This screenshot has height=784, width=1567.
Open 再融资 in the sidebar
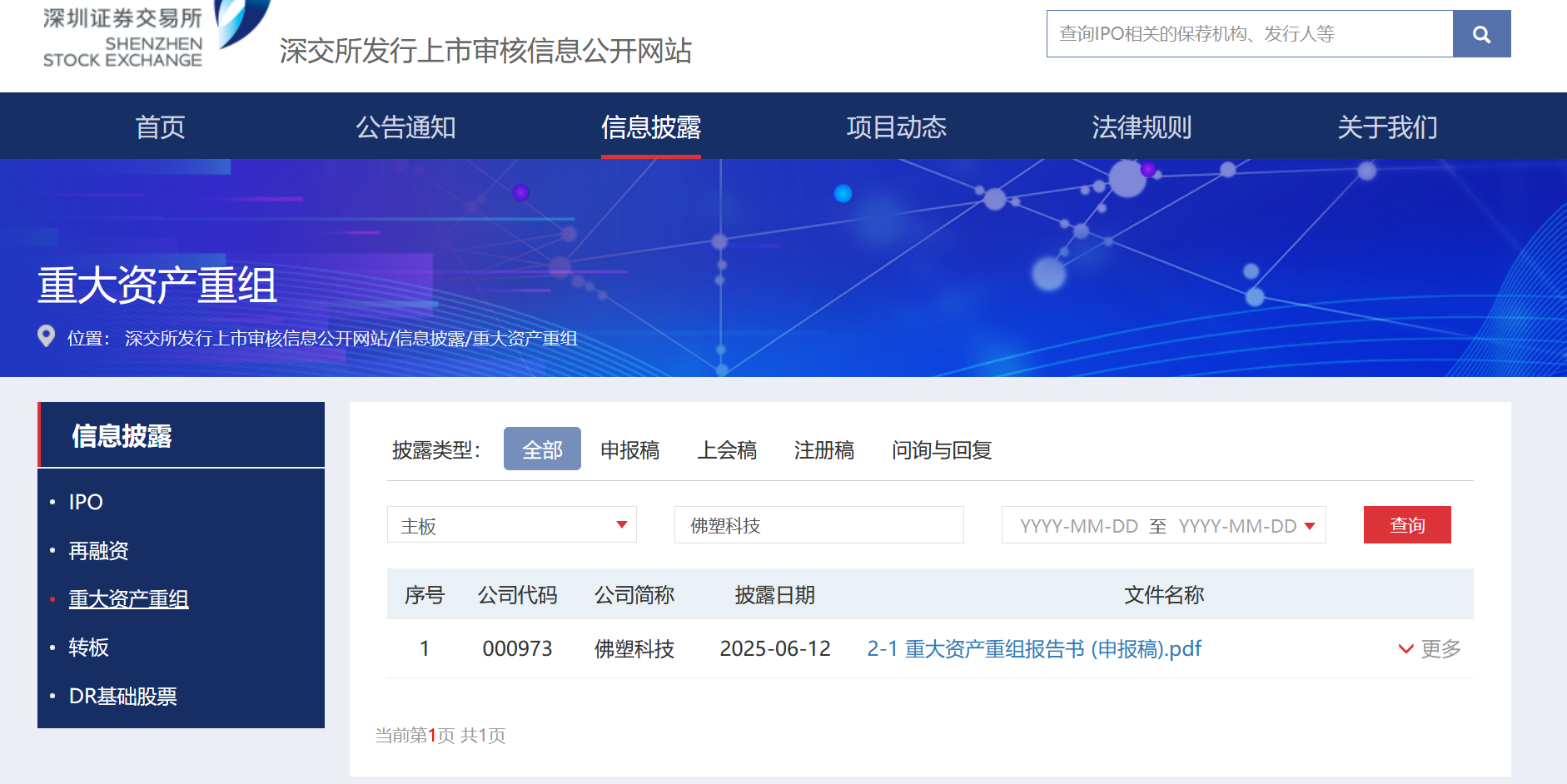98,551
